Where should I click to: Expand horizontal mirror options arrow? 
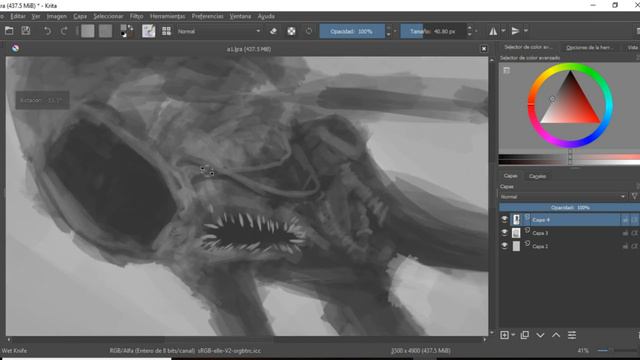pos(503,31)
